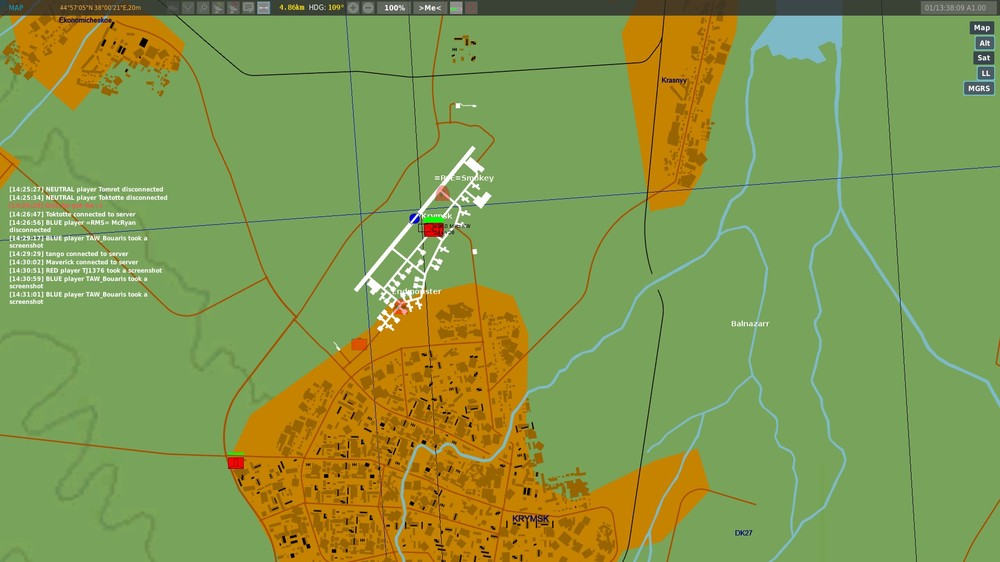Select the Alt altitude map mode

(984, 43)
